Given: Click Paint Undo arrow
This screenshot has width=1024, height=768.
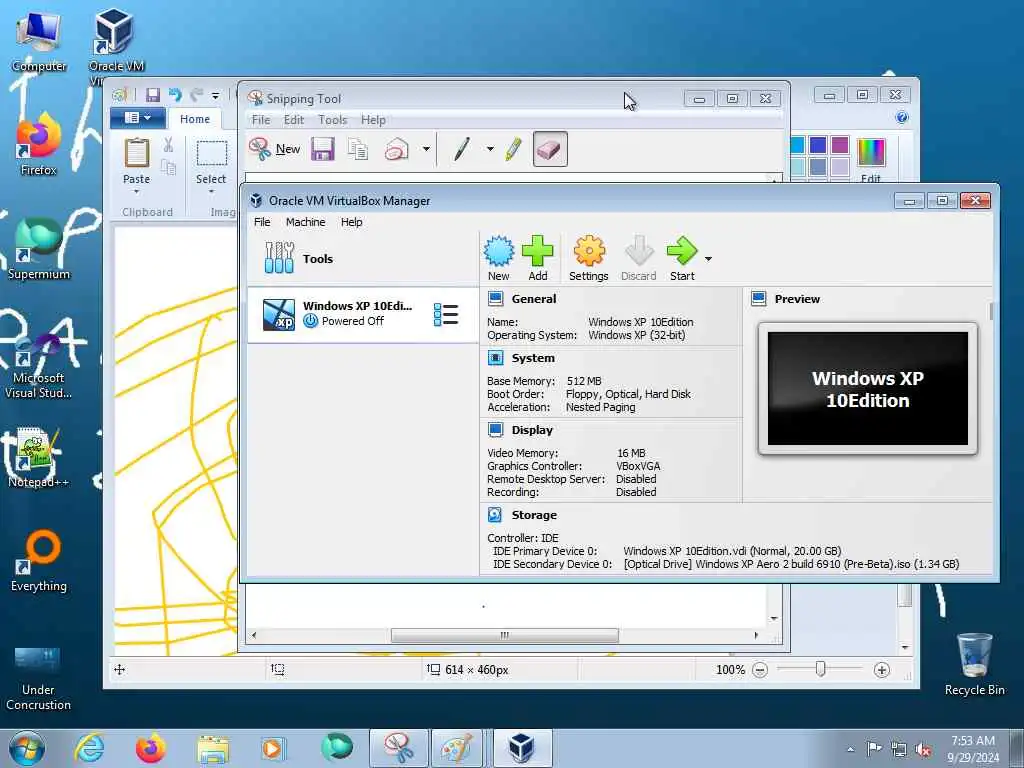Looking at the screenshot, I should 175,95.
